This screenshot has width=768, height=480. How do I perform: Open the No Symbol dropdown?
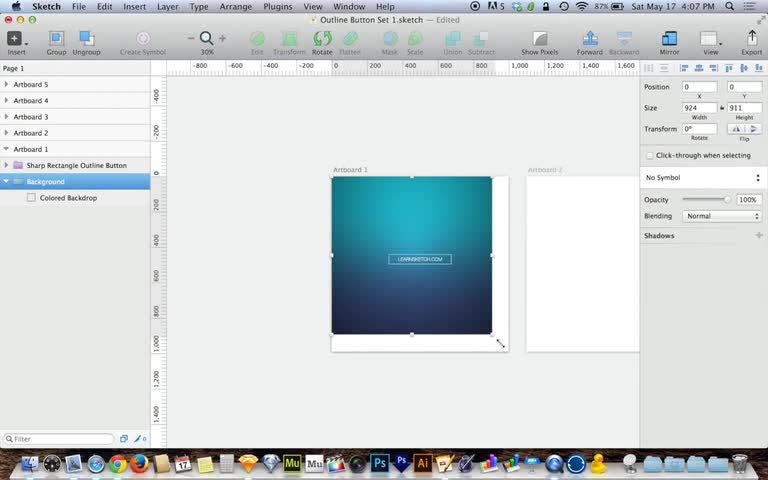703,178
